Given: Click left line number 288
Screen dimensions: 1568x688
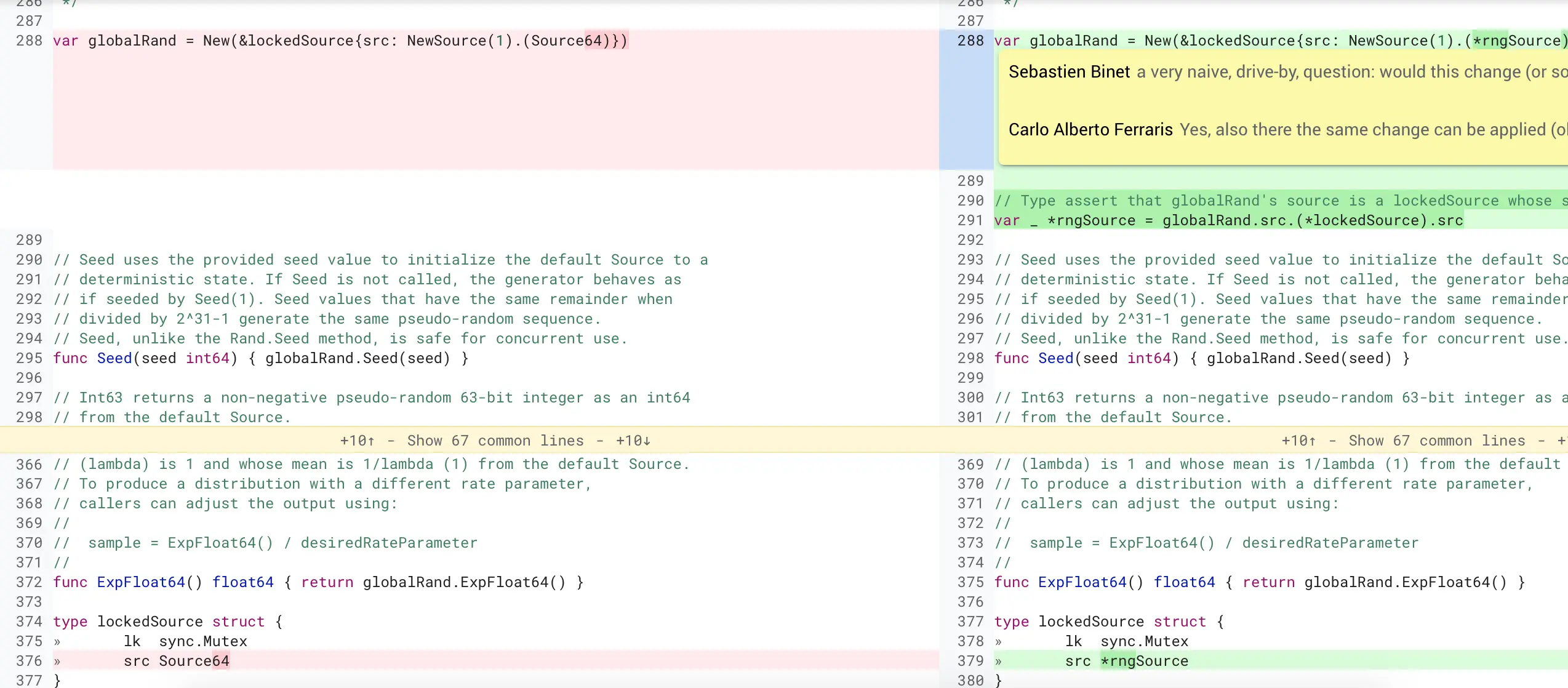Looking at the screenshot, I should (29, 41).
